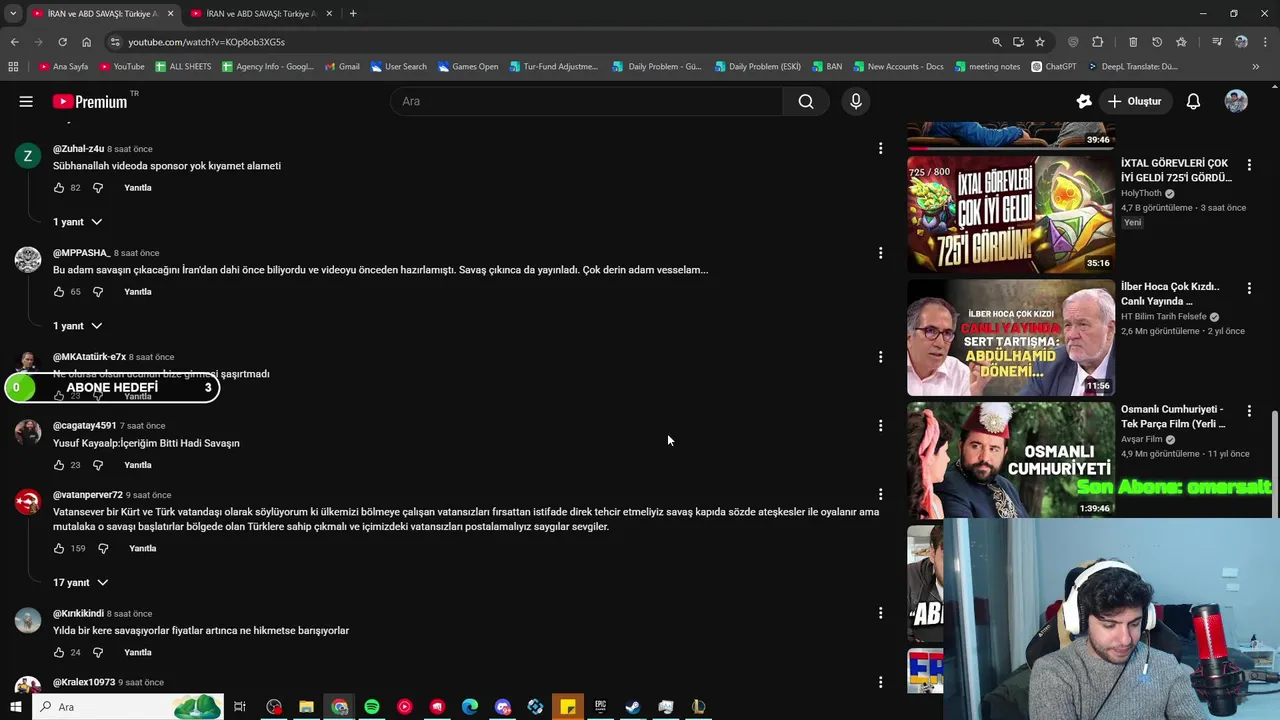This screenshot has width=1280, height=720.
Task: Expand 1 yanıt under @Zuhal-z4u comment
Action: (78, 222)
